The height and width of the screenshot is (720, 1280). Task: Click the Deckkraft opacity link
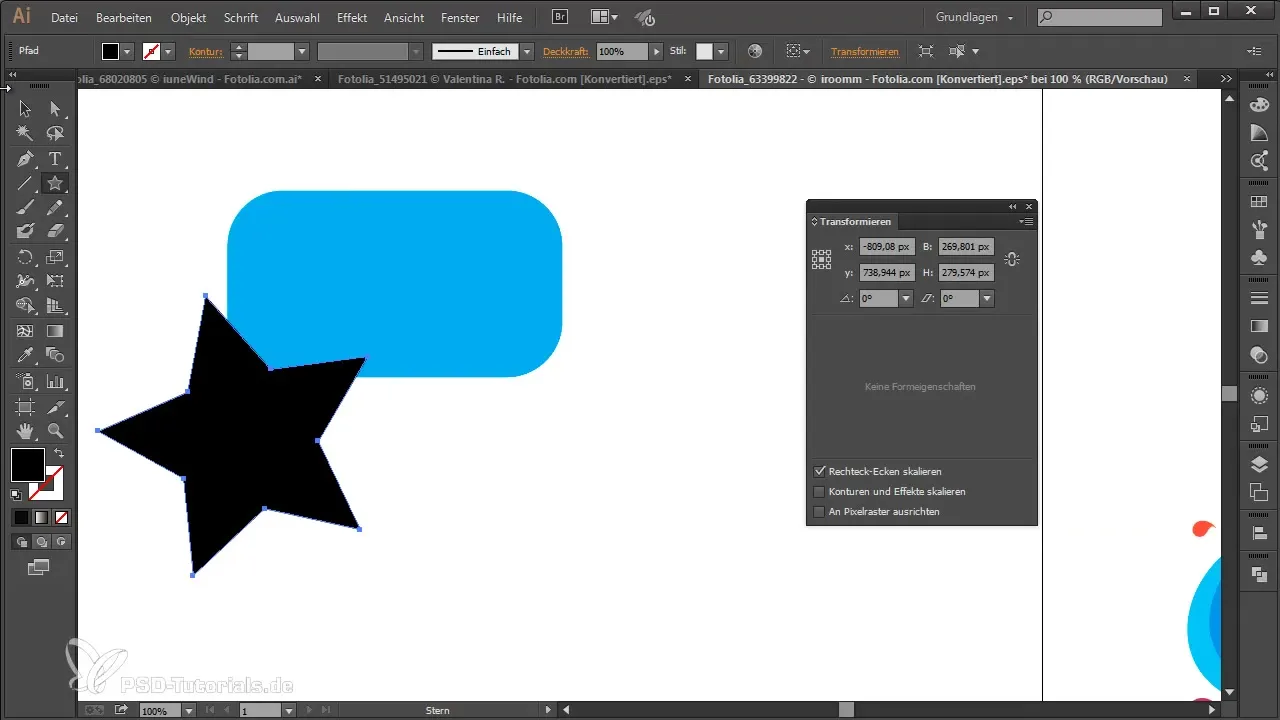click(567, 51)
